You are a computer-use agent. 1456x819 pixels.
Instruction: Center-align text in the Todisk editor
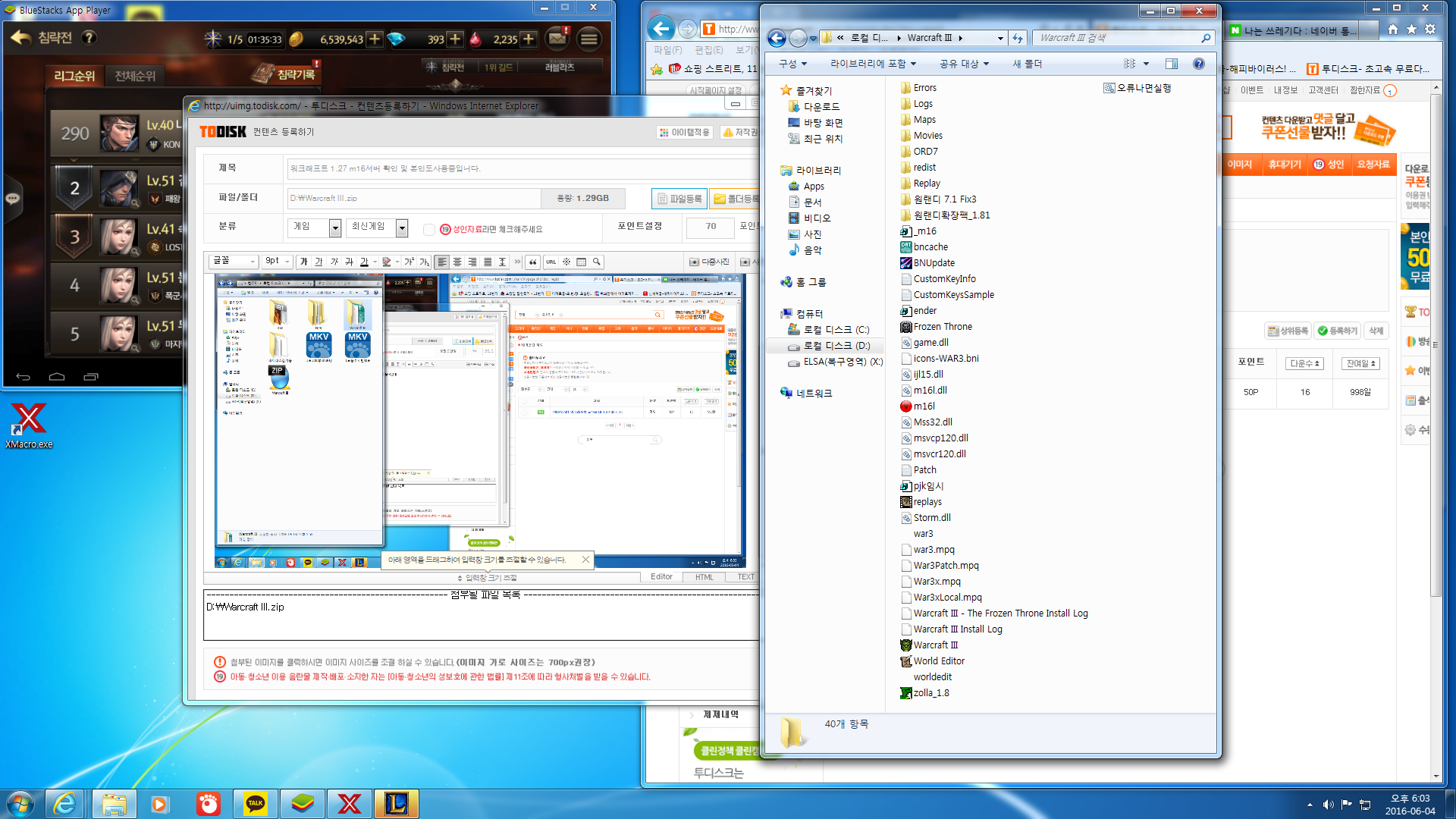pyautogui.click(x=457, y=262)
